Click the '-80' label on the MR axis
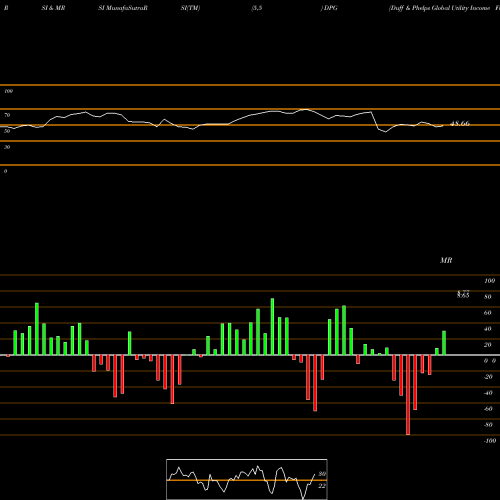 (x=488, y=425)
